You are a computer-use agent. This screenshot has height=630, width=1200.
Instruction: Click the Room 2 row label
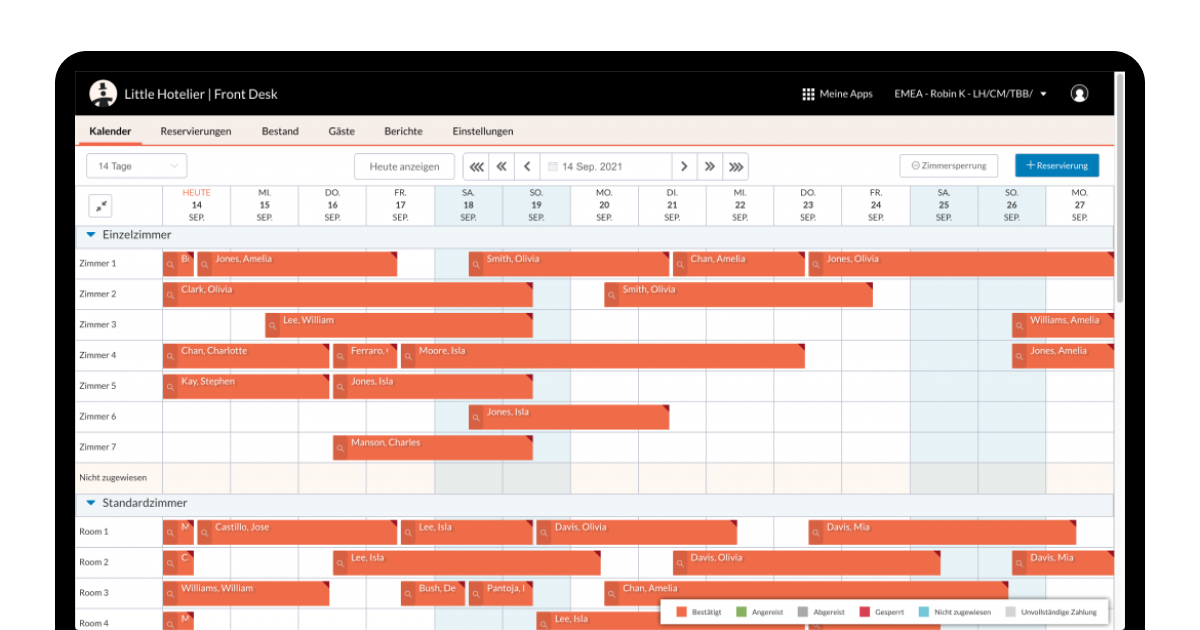(x=94, y=563)
